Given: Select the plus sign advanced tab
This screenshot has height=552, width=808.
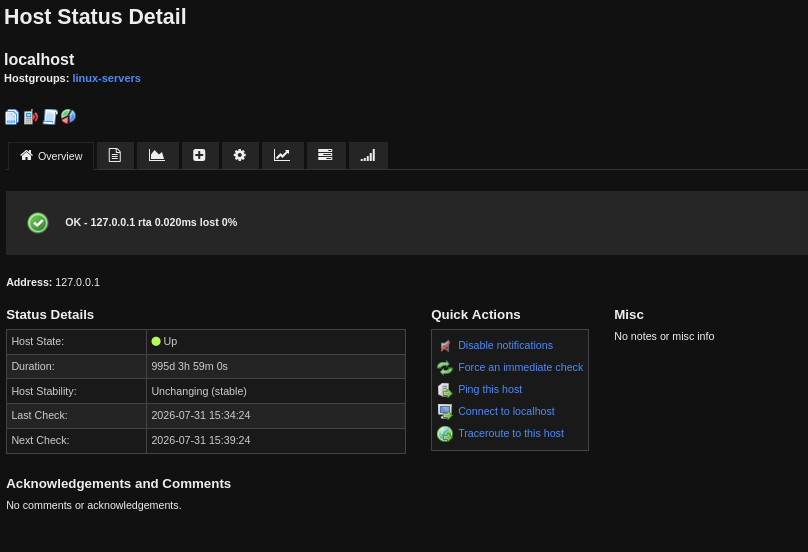Looking at the screenshot, I should tap(199, 156).
